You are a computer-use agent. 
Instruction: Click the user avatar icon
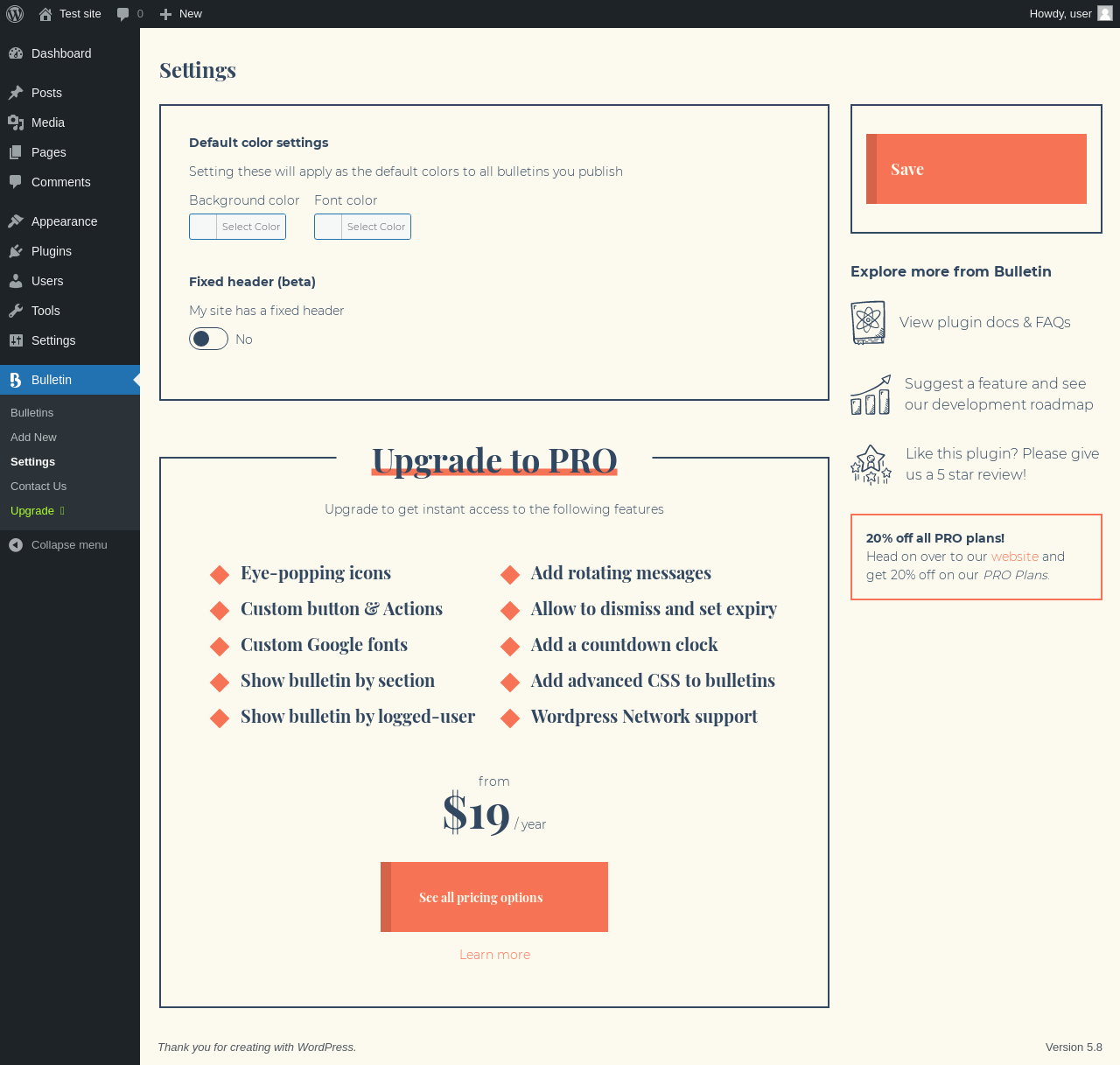pyautogui.click(x=1105, y=14)
